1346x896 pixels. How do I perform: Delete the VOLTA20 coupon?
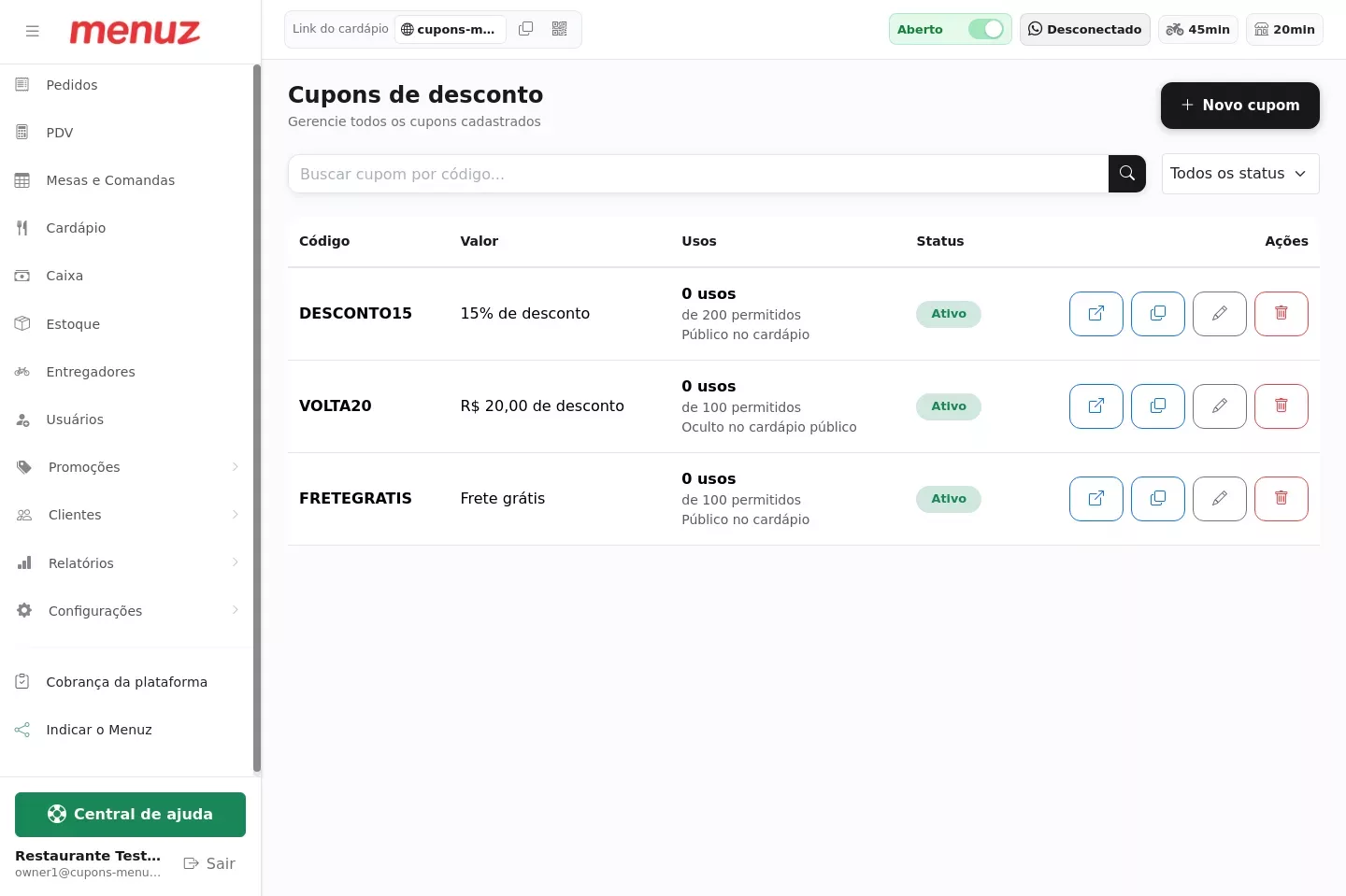pos(1282,406)
